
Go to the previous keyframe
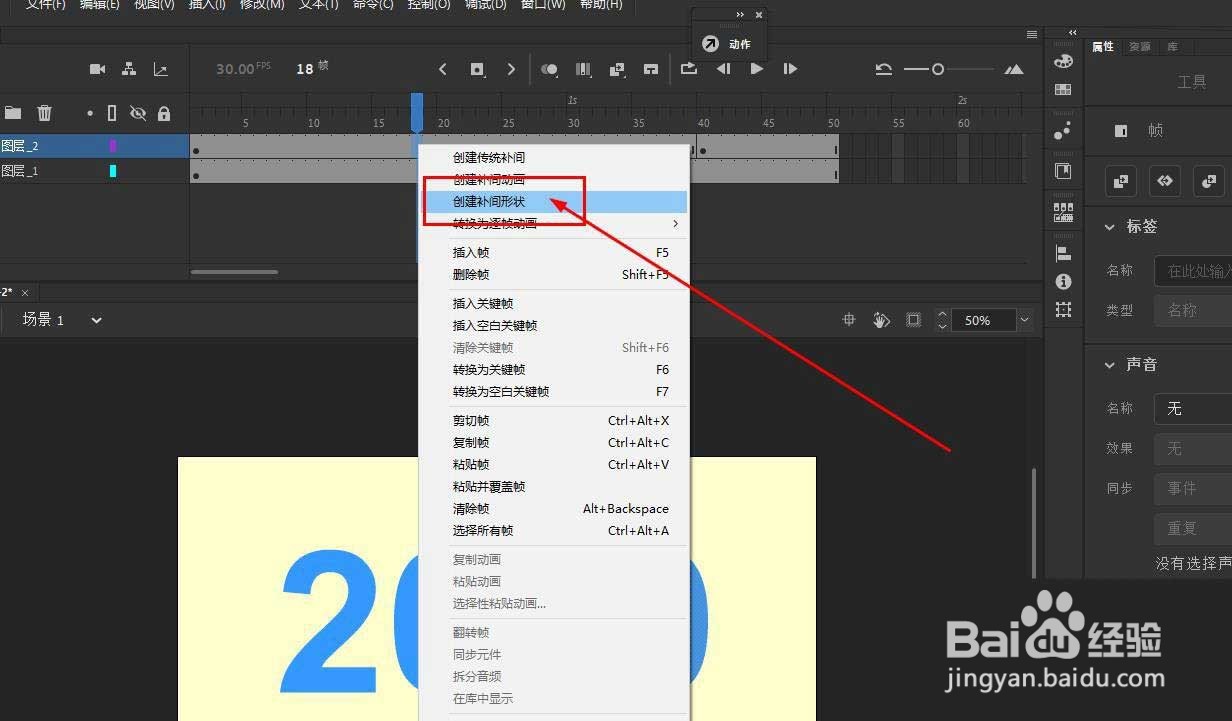point(443,69)
